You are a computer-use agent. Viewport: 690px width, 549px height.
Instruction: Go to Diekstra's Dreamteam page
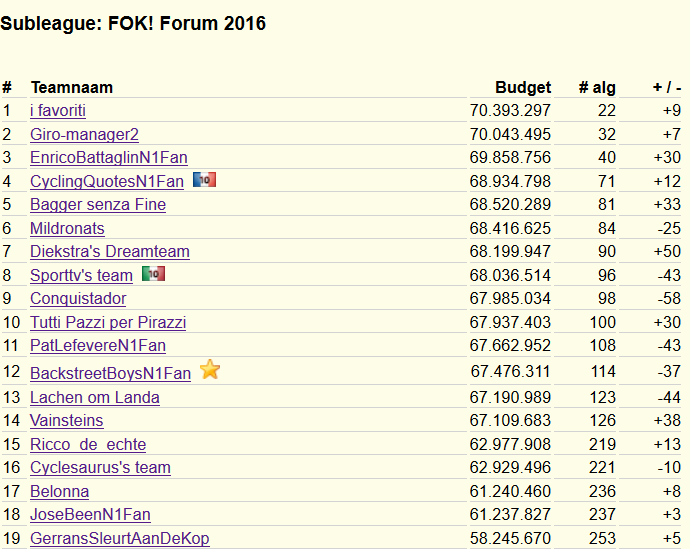[110, 252]
